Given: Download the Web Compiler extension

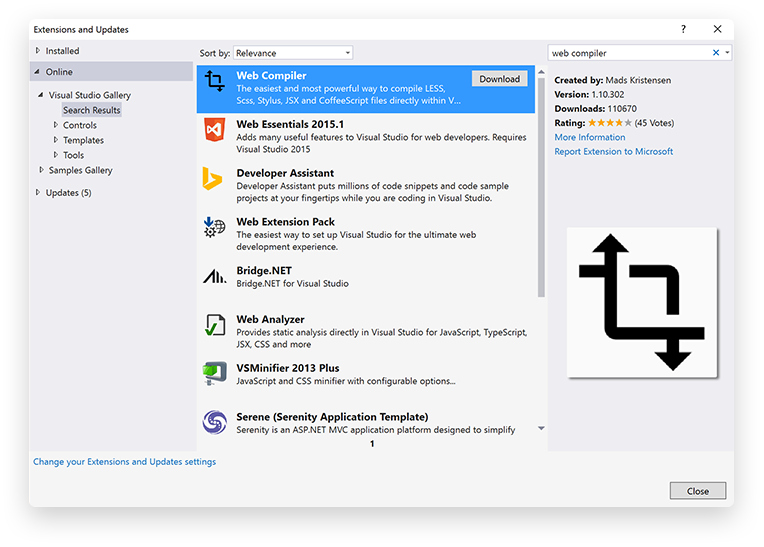Looking at the screenshot, I should tap(499, 79).
